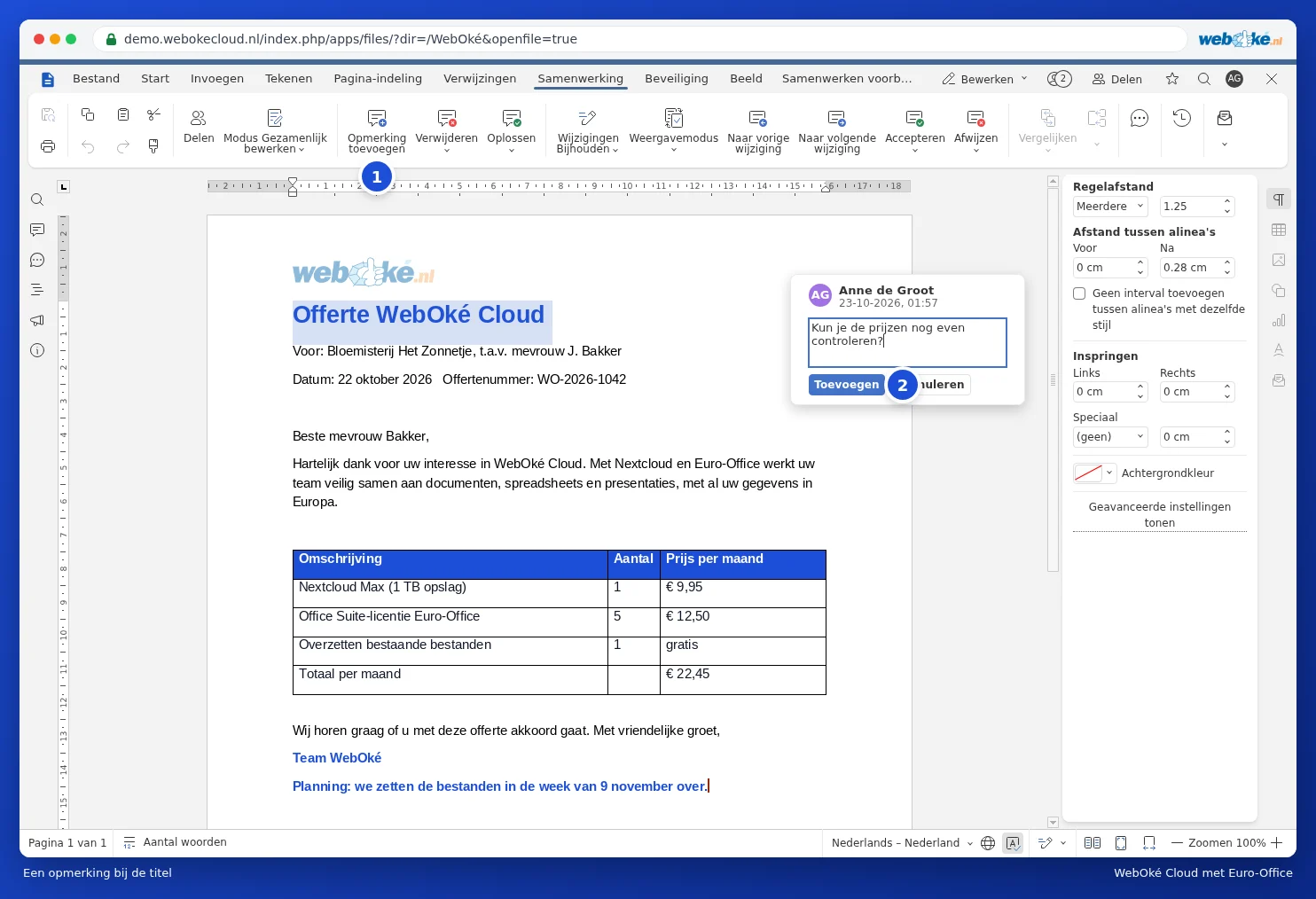
Task: Click Aantal woorden in the status bar
Action: point(176,843)
